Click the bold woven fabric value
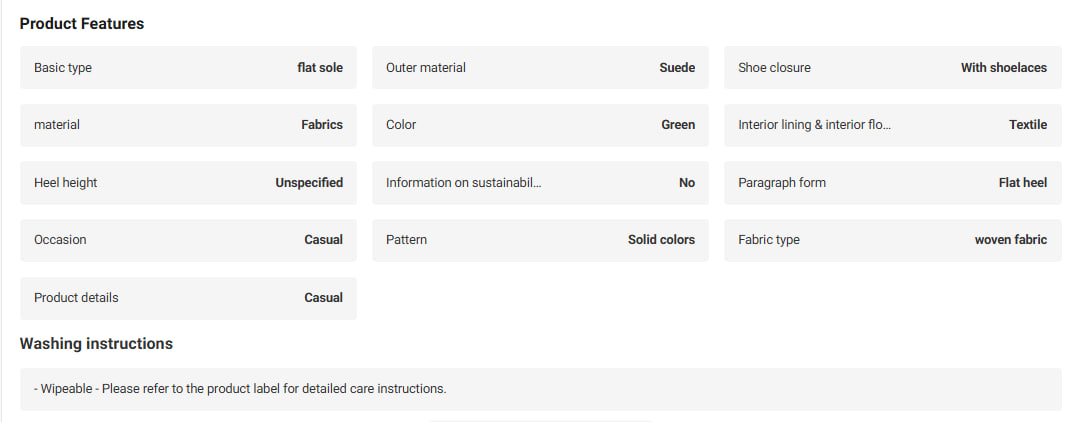Image resolution: width=1080 pixels, height=422 pixels. pyautogui.click(x=1010, y=240)
